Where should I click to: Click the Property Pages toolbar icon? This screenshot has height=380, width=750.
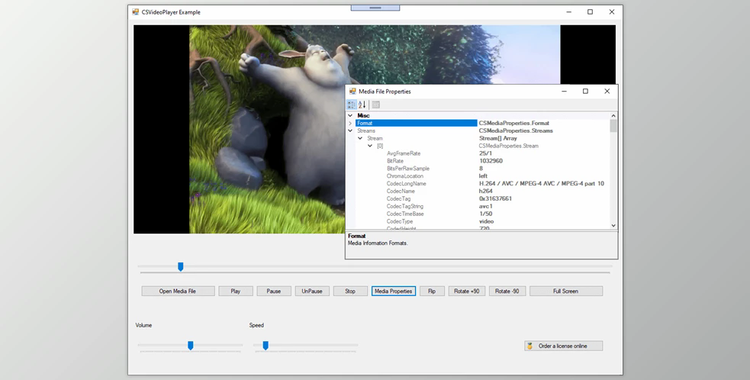click(x=376, y=104)
